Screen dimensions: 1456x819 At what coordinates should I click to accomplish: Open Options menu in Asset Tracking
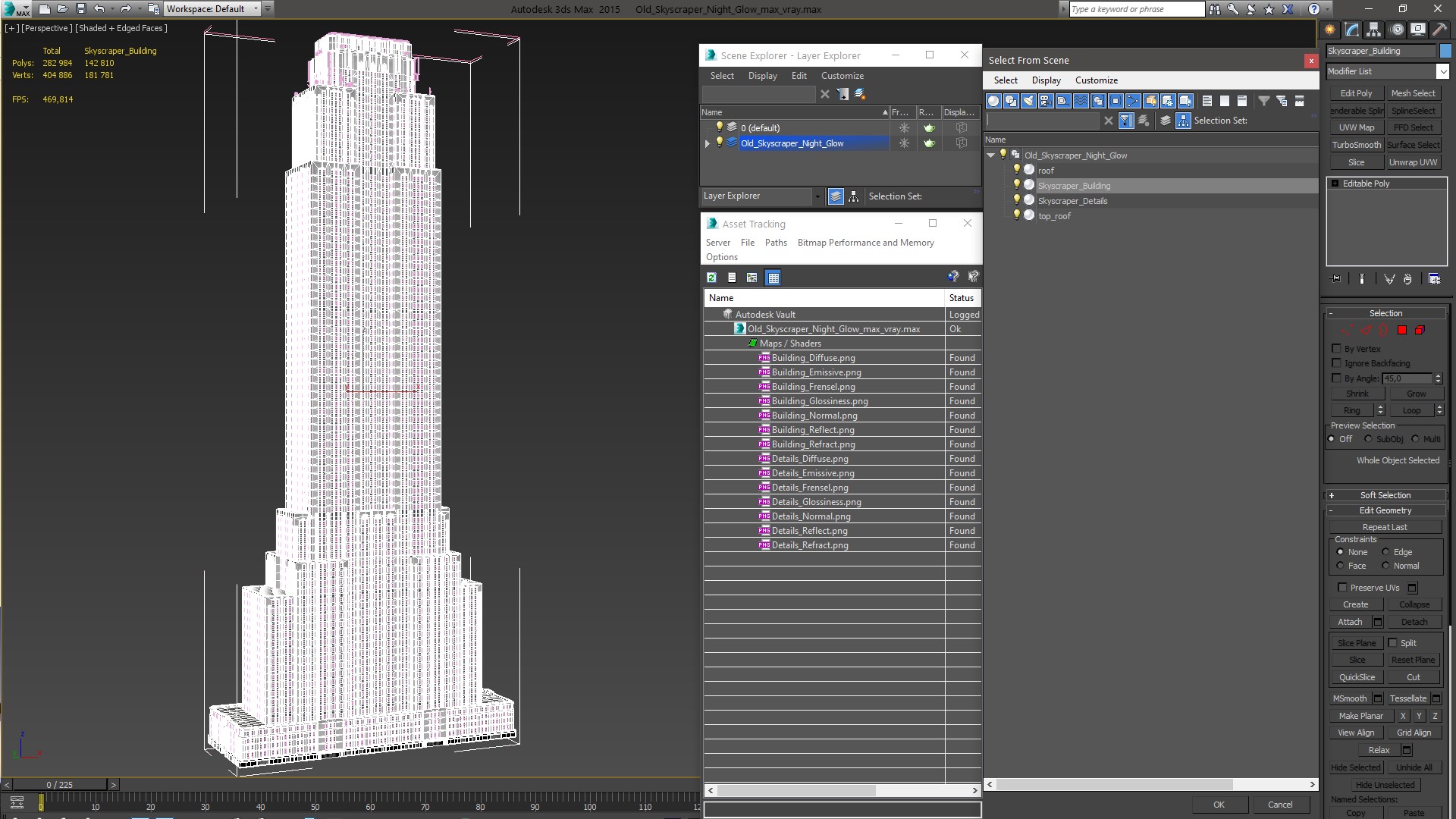click(721, 257)
